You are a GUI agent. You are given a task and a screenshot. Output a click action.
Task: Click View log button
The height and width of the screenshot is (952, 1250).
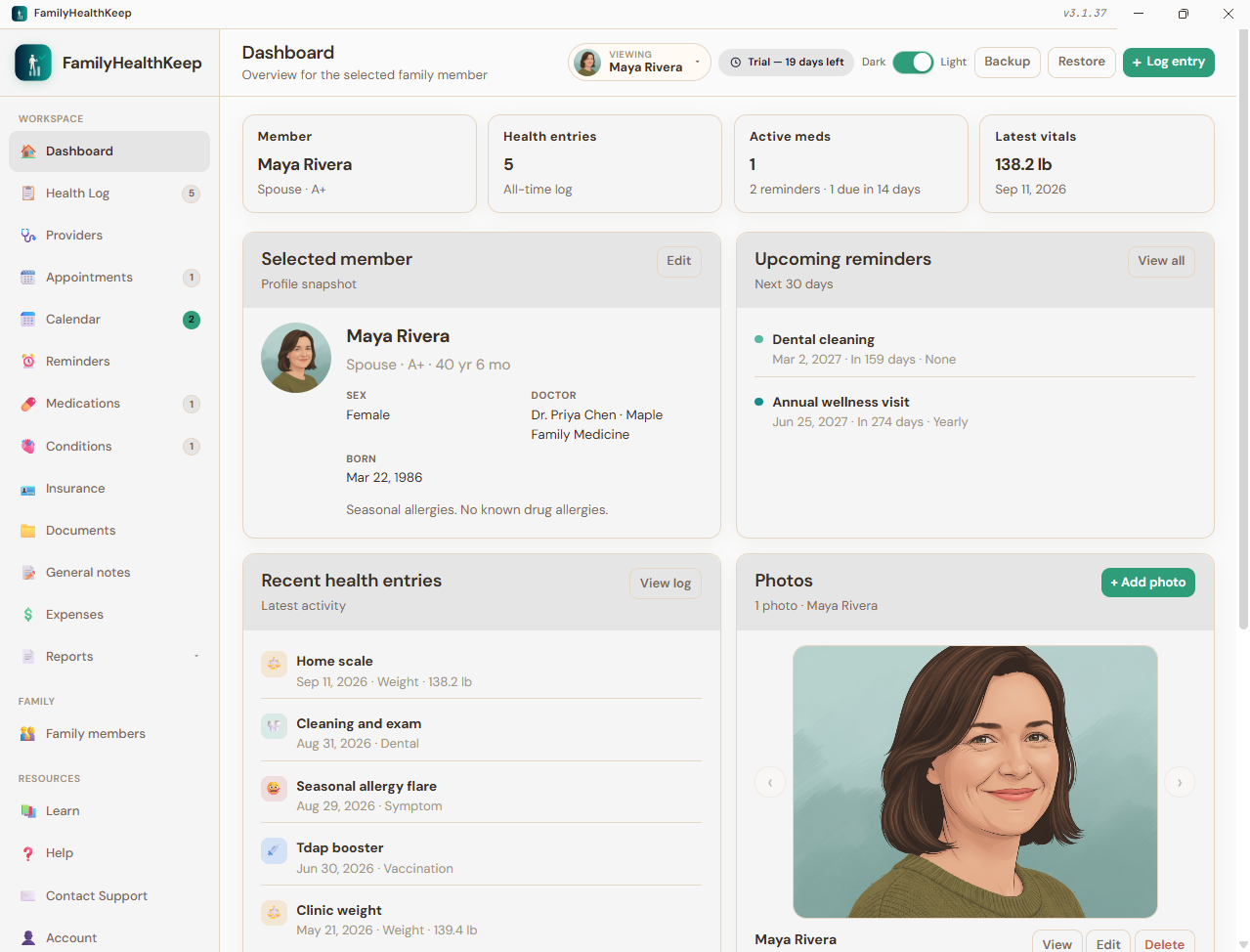[666, 584]
